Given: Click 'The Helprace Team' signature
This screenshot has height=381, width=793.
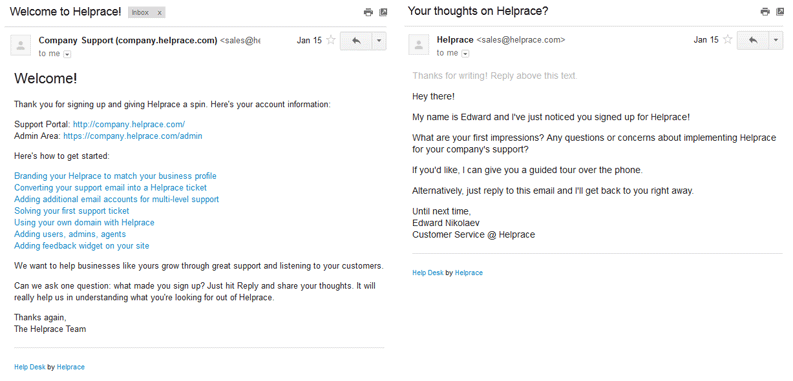Looking at the screenshot, I should 50,329.
